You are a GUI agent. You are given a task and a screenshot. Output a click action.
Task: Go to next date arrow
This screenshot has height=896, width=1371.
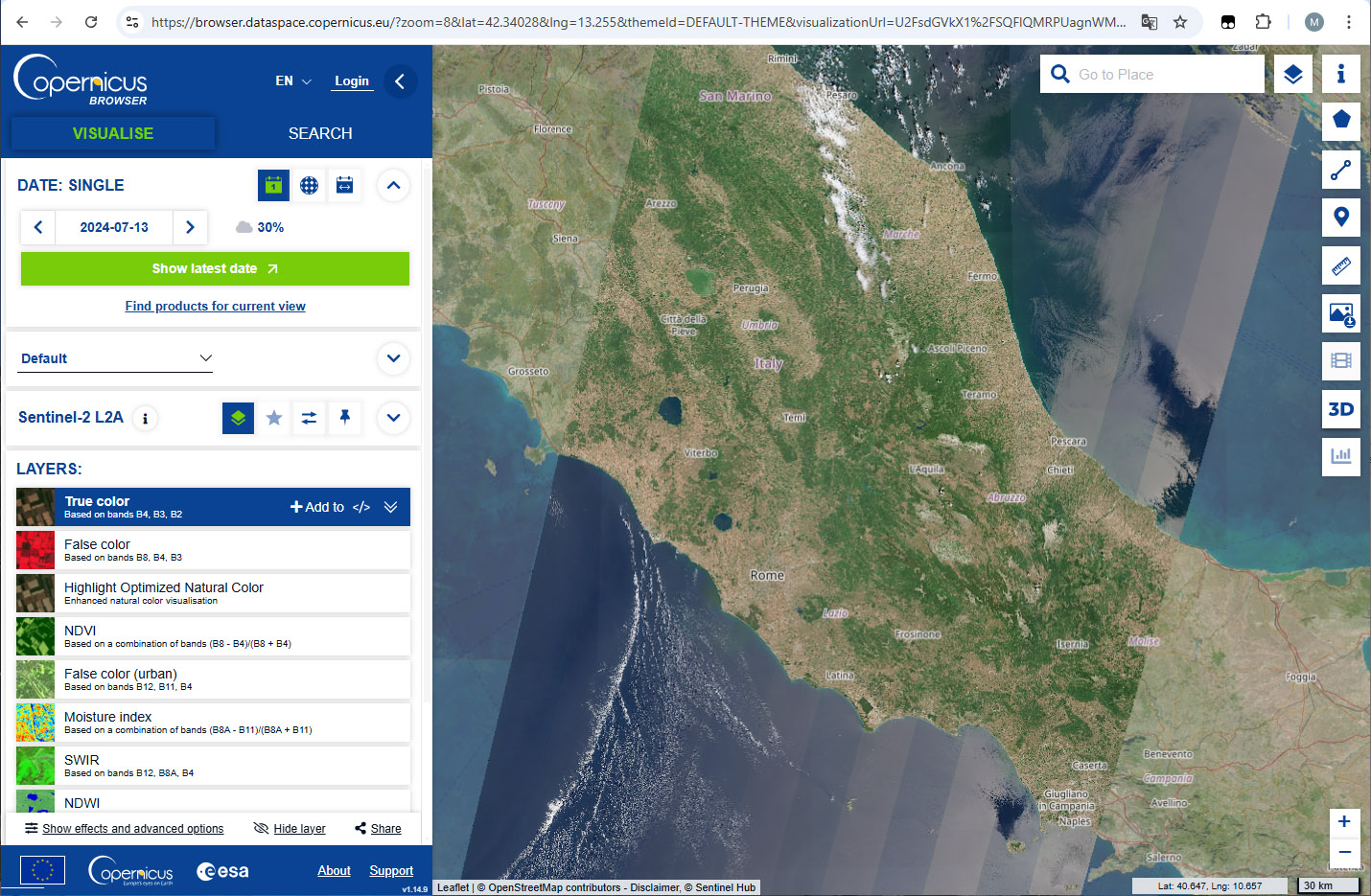[190, 227]
